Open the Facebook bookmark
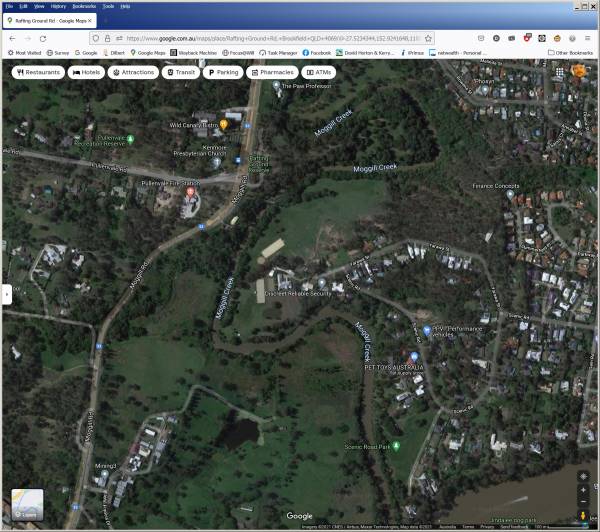Viewport: 600px width, 532px height. point(317,53)
